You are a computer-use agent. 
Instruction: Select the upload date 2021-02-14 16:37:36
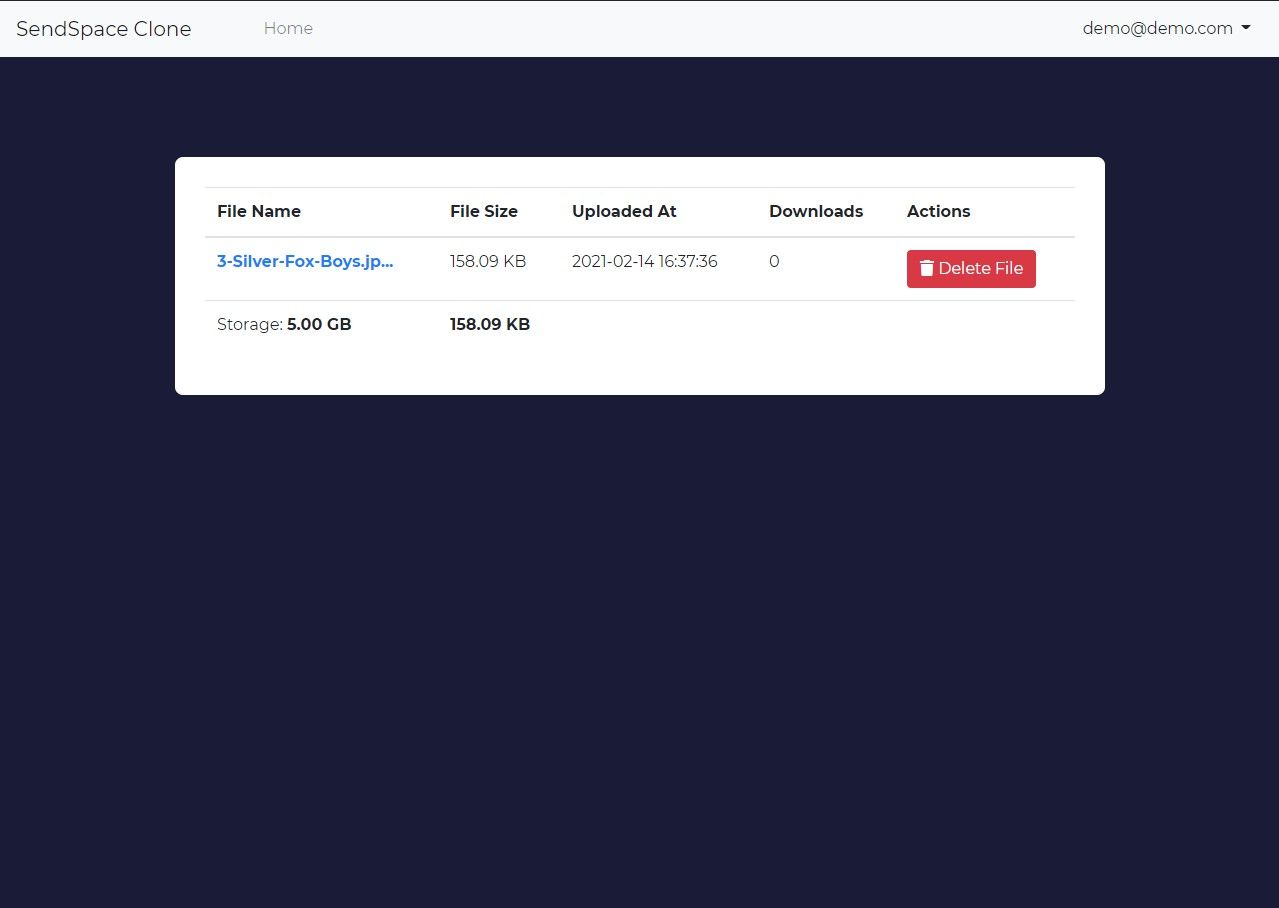pyautogui.click(x=645, y=261)
